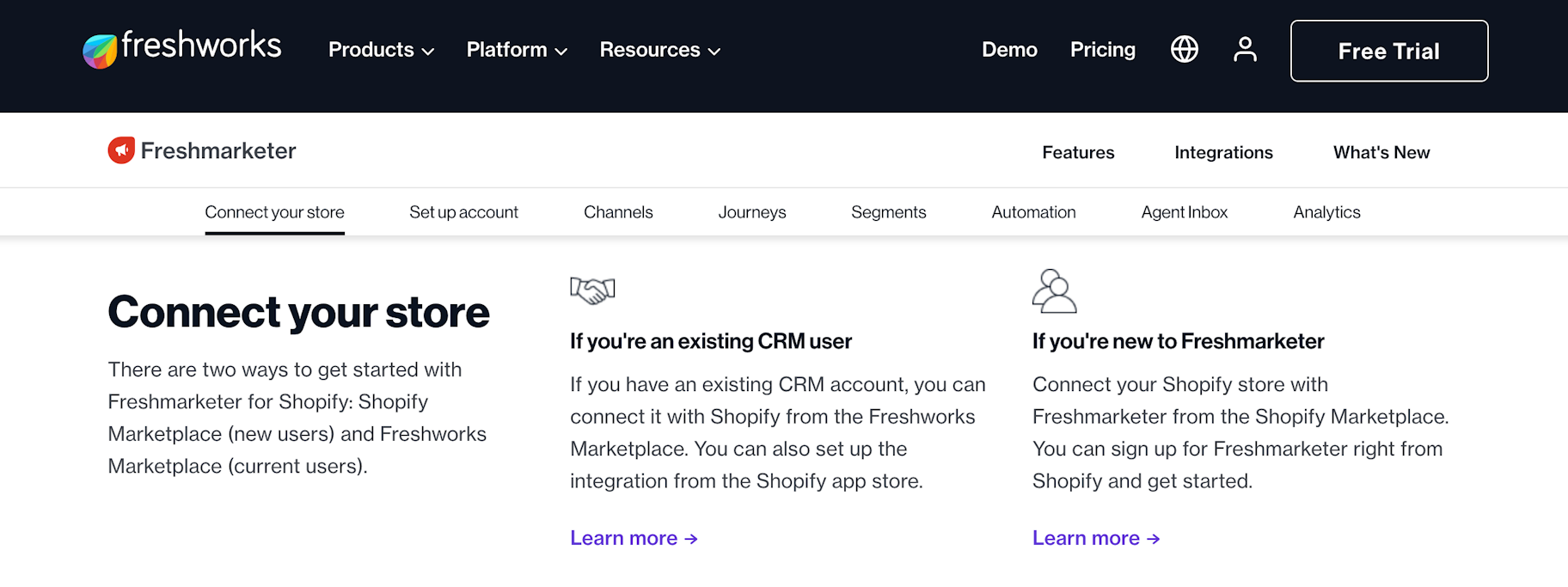Expand the Platform dropdown menu
This screenshot has height=587, width=1568.
click(x=517, y=51)
